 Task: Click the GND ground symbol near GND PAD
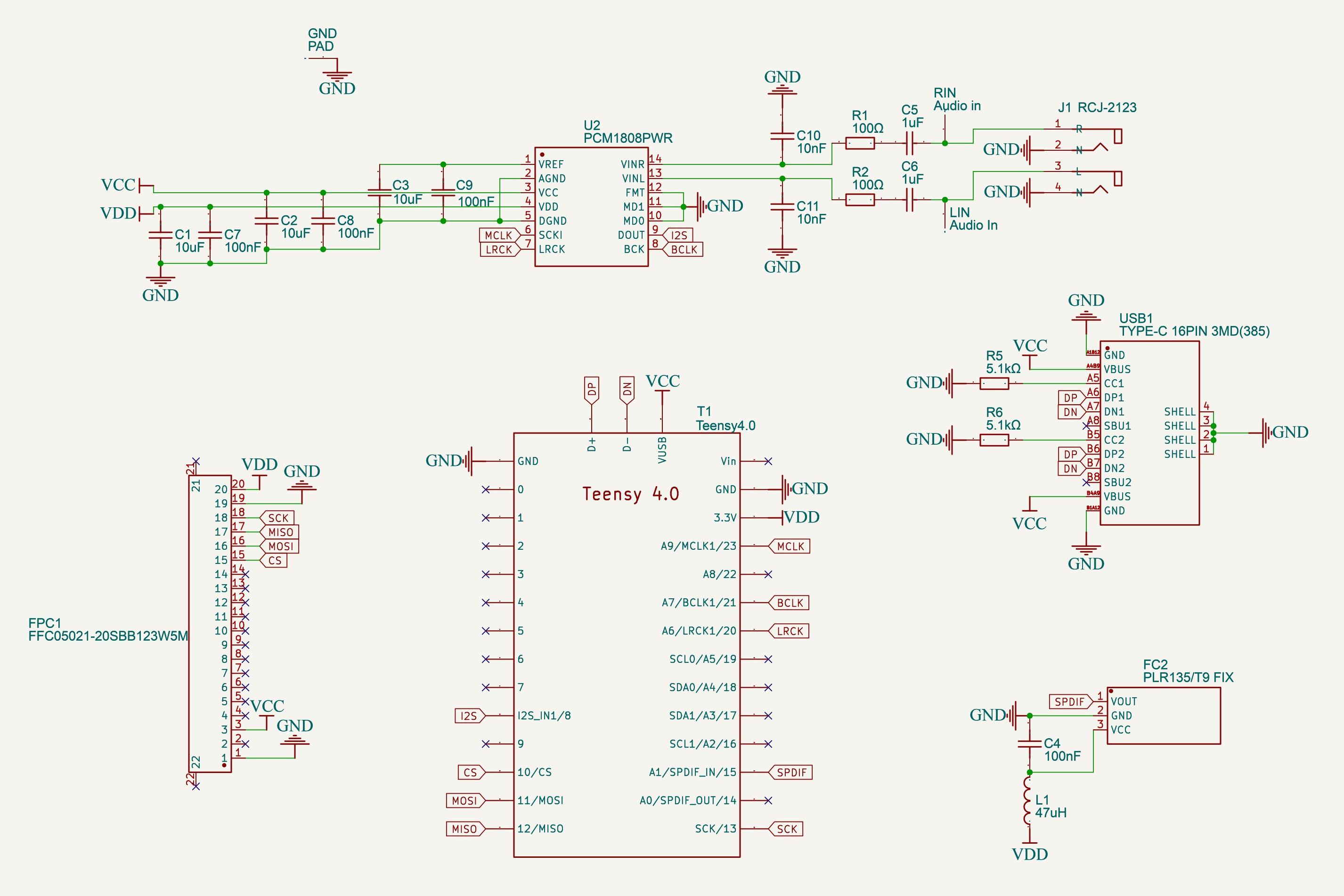coord(337,74)
